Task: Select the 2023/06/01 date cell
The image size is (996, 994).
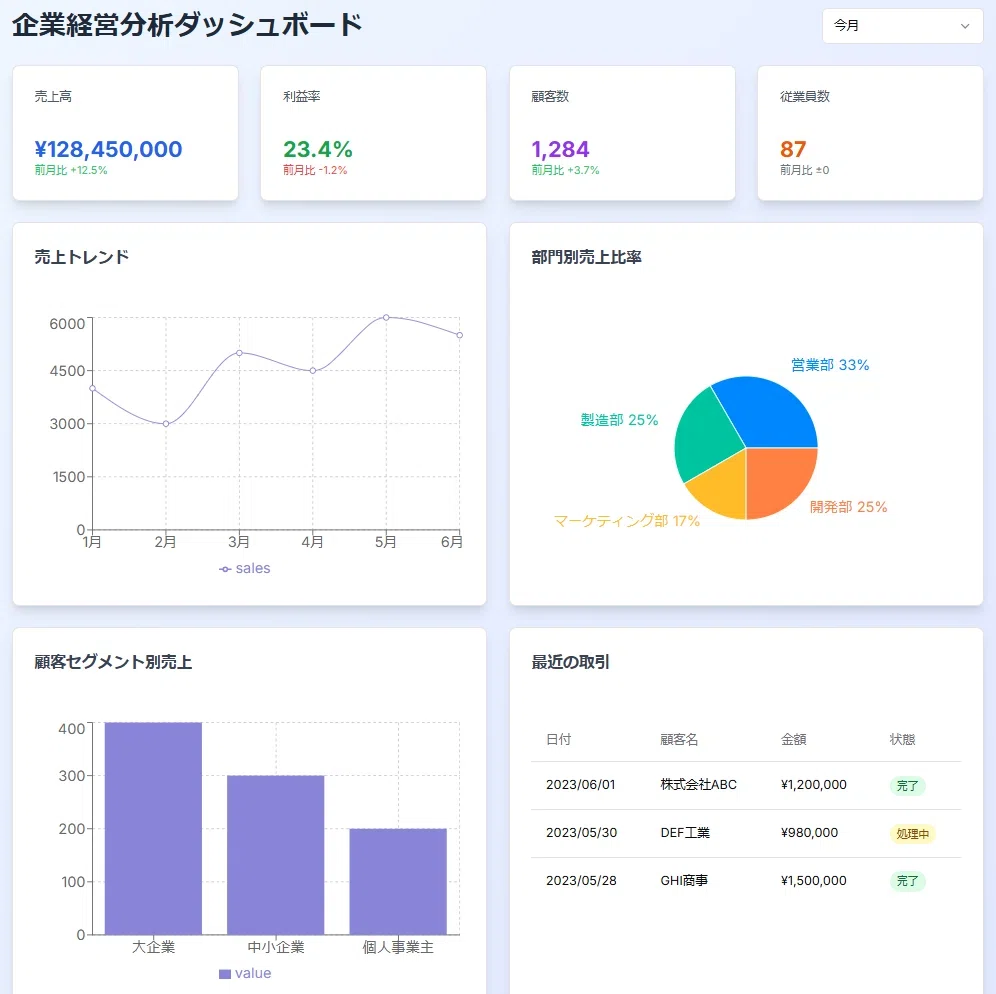Action: pyautogui.click(x=581, y=785)
